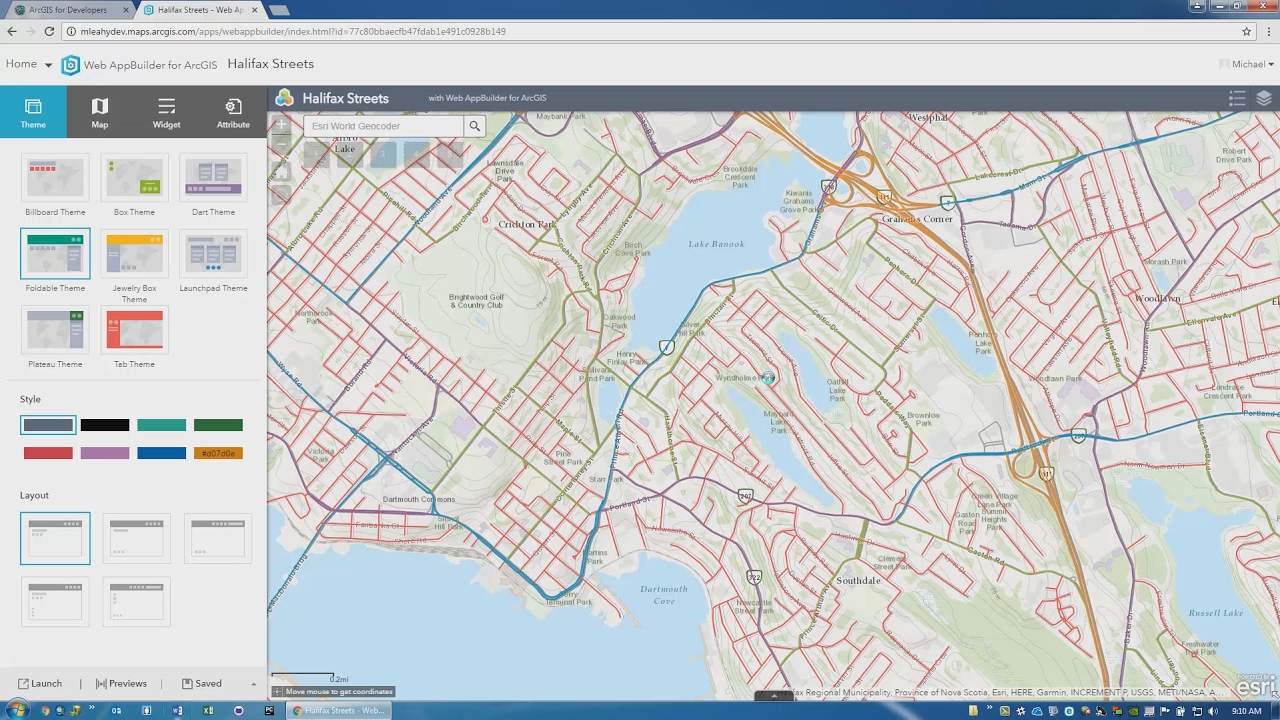Reload the browser page
Screen dimensions: 1280x720
click(x=49, y=32)
